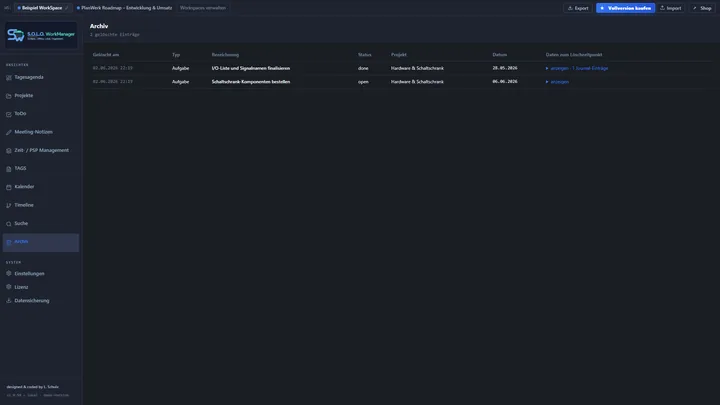Open the Shop link button
Screen dimensions: 720x405
(703, 8)
